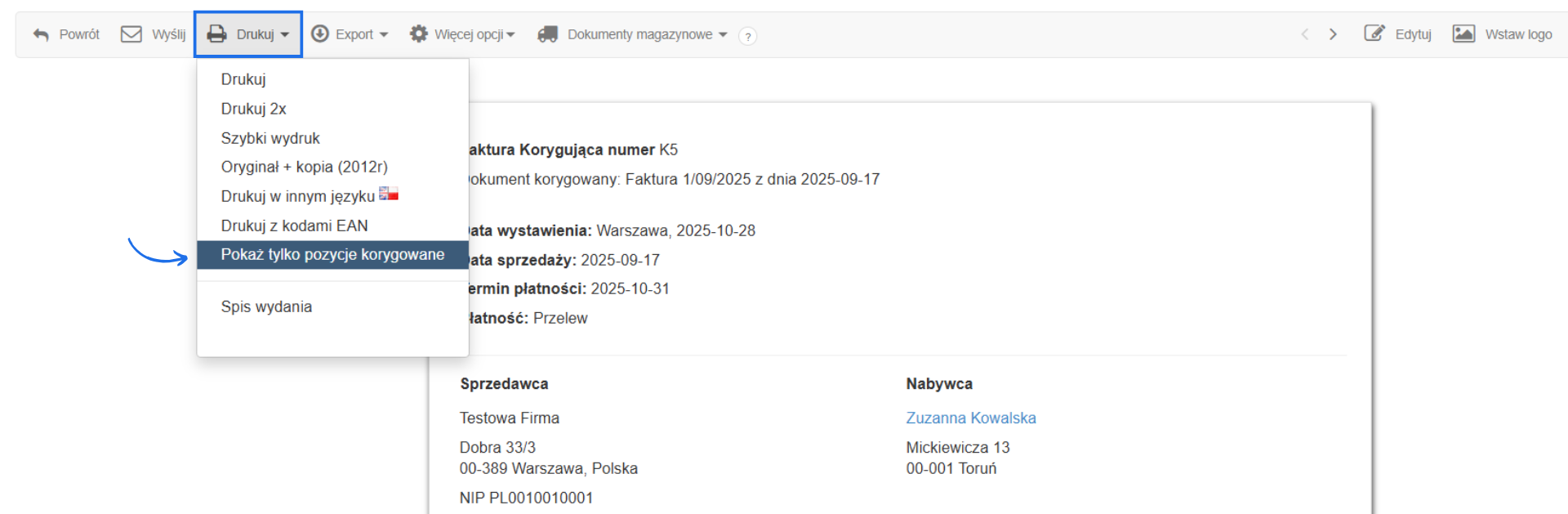Click buyer address Mickiewicza 13
Screen dimensions: 1568x514
[957, 447]
